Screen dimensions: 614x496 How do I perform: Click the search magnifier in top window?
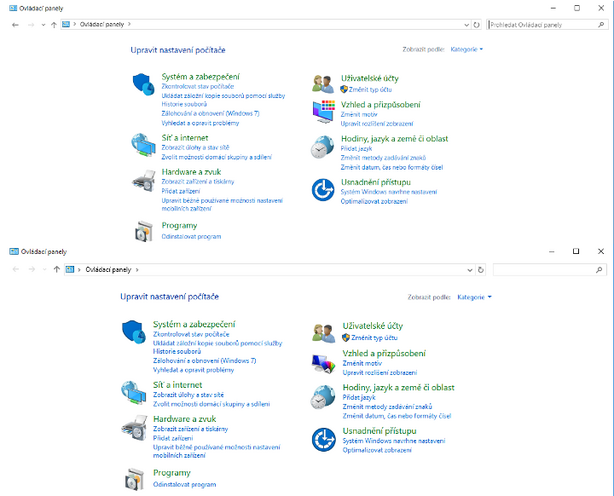(601, 25)
